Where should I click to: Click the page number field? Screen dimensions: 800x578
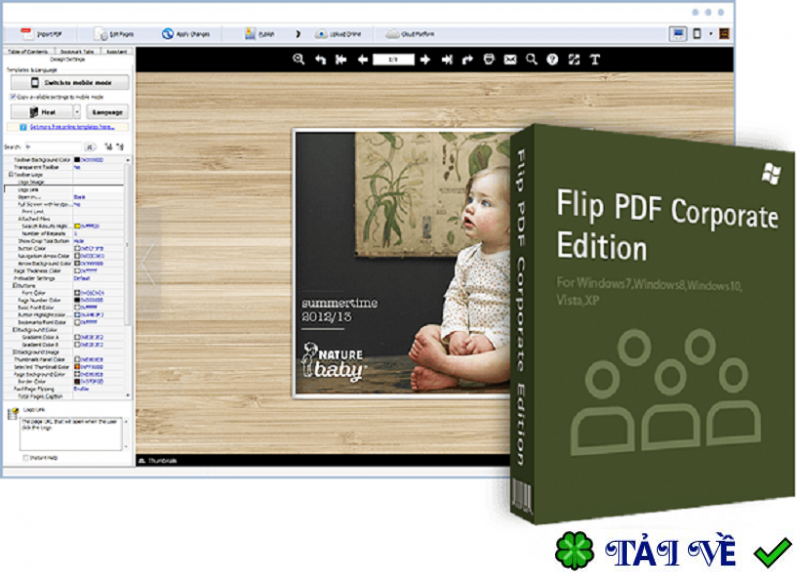(393, 60)
